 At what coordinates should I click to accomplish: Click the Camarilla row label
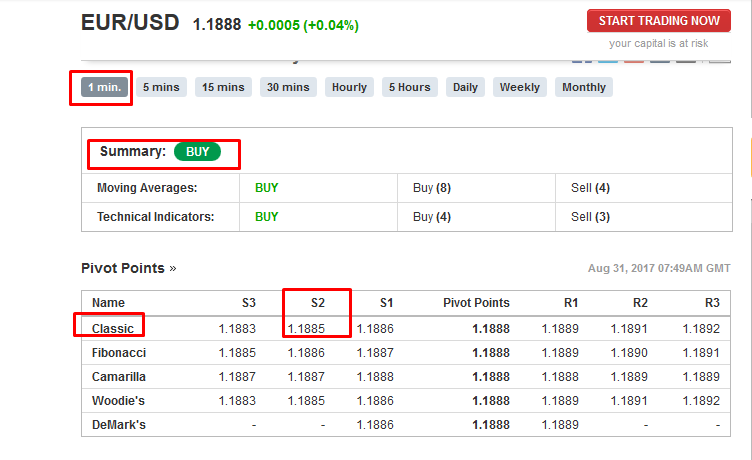point(120,376)
